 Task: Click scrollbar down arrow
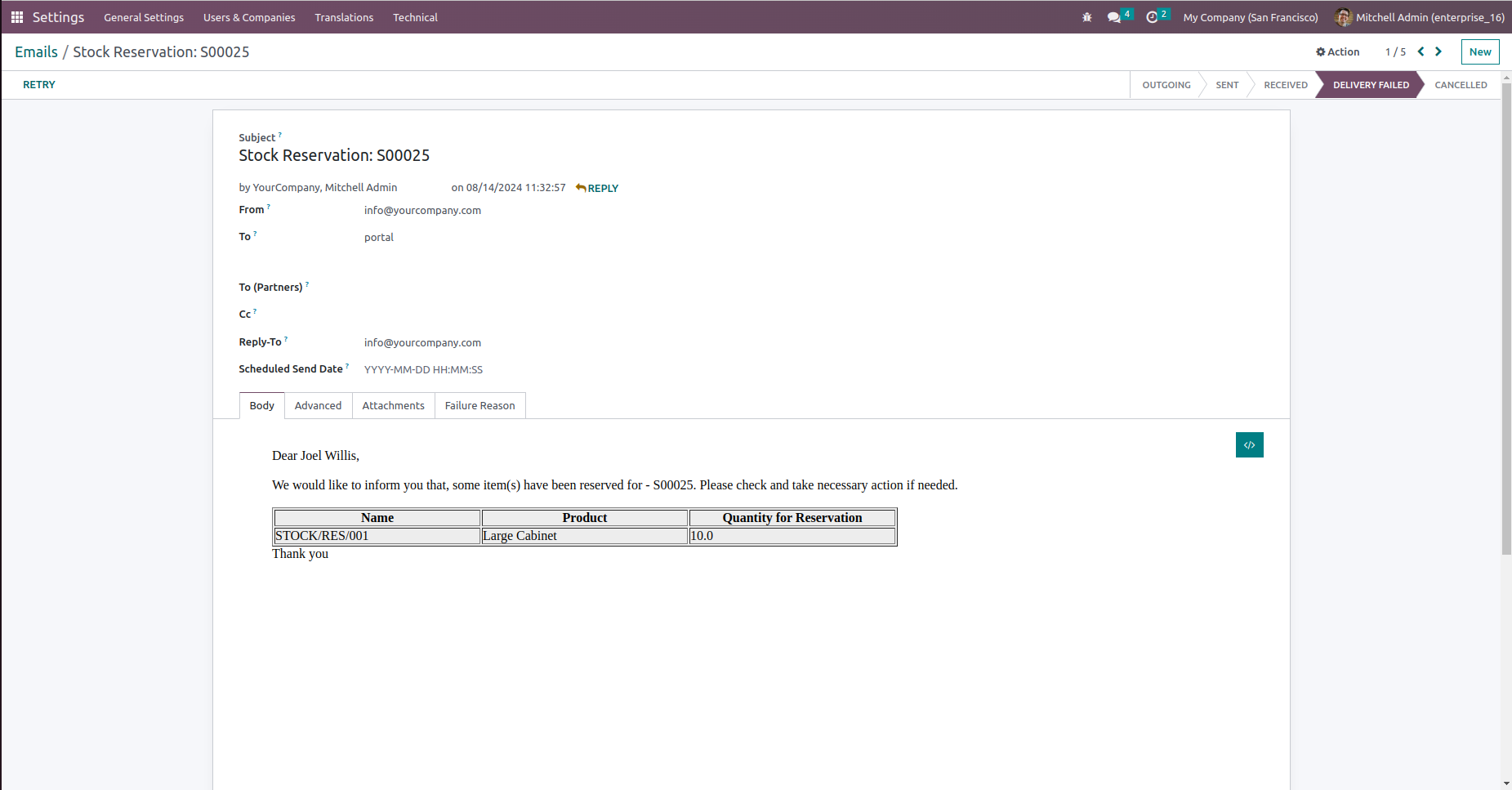click(x=1506, y=783)
